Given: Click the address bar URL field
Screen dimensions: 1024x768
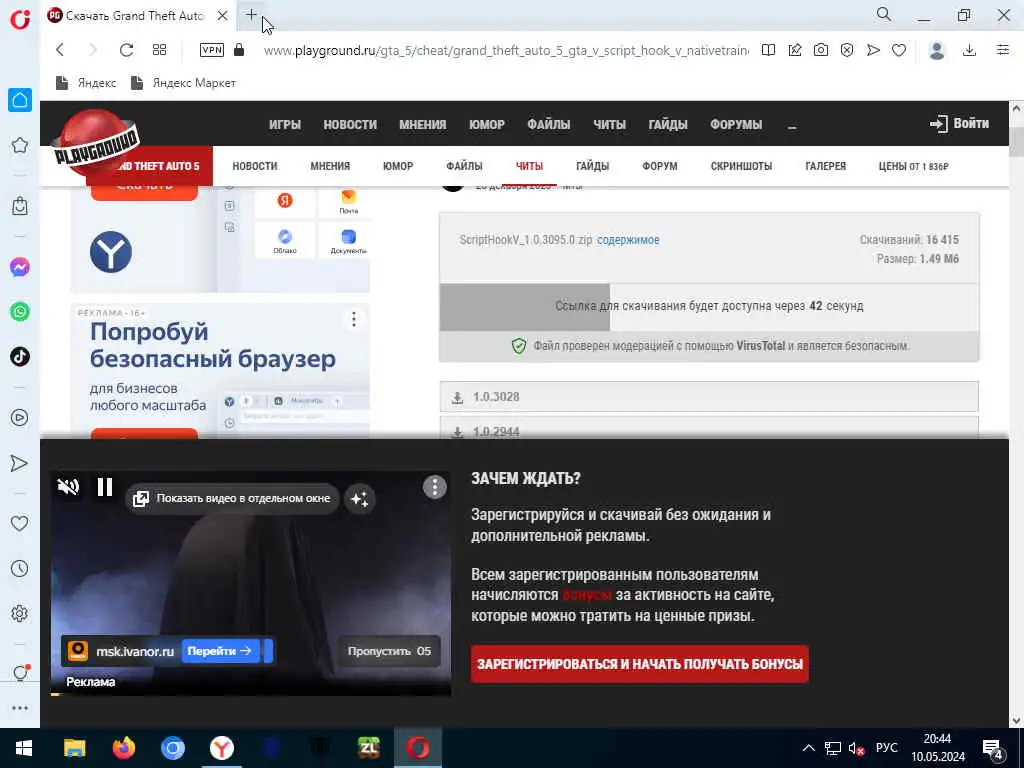Looking at the screenshot, I should [x=506, y=50].
